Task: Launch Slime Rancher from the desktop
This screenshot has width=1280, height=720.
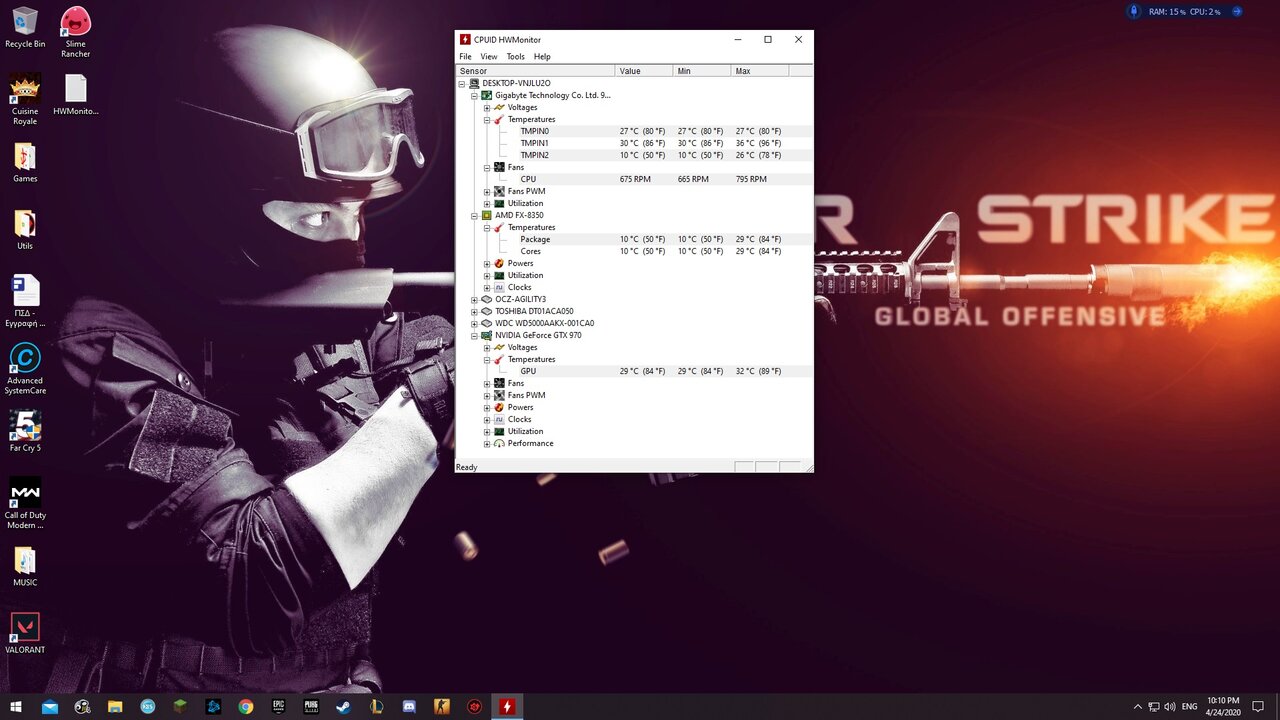Action: (x=76, y=32)
